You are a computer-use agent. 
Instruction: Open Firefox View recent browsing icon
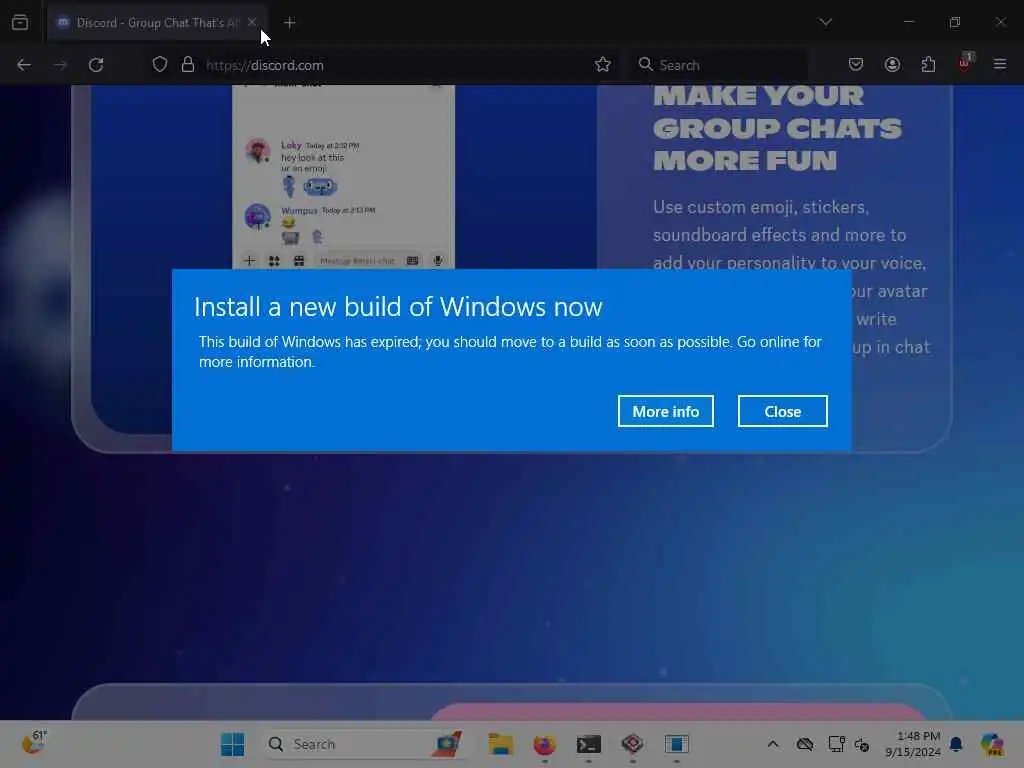pos(20,23)
